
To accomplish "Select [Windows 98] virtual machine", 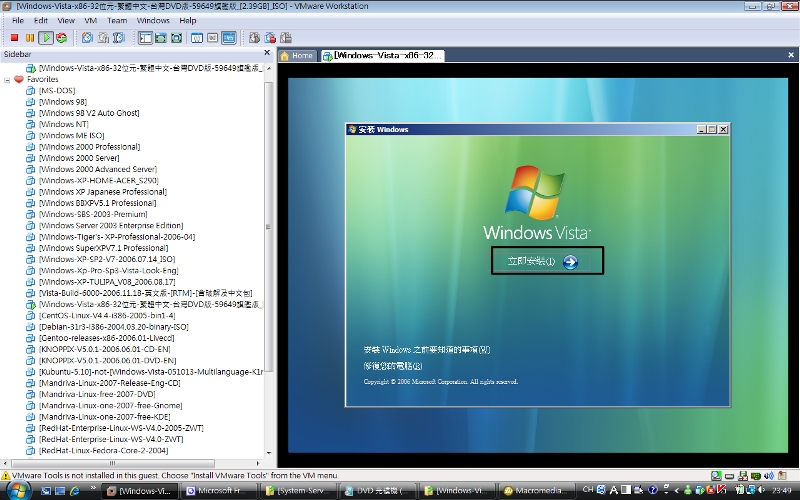I will (x=63, y=102).
